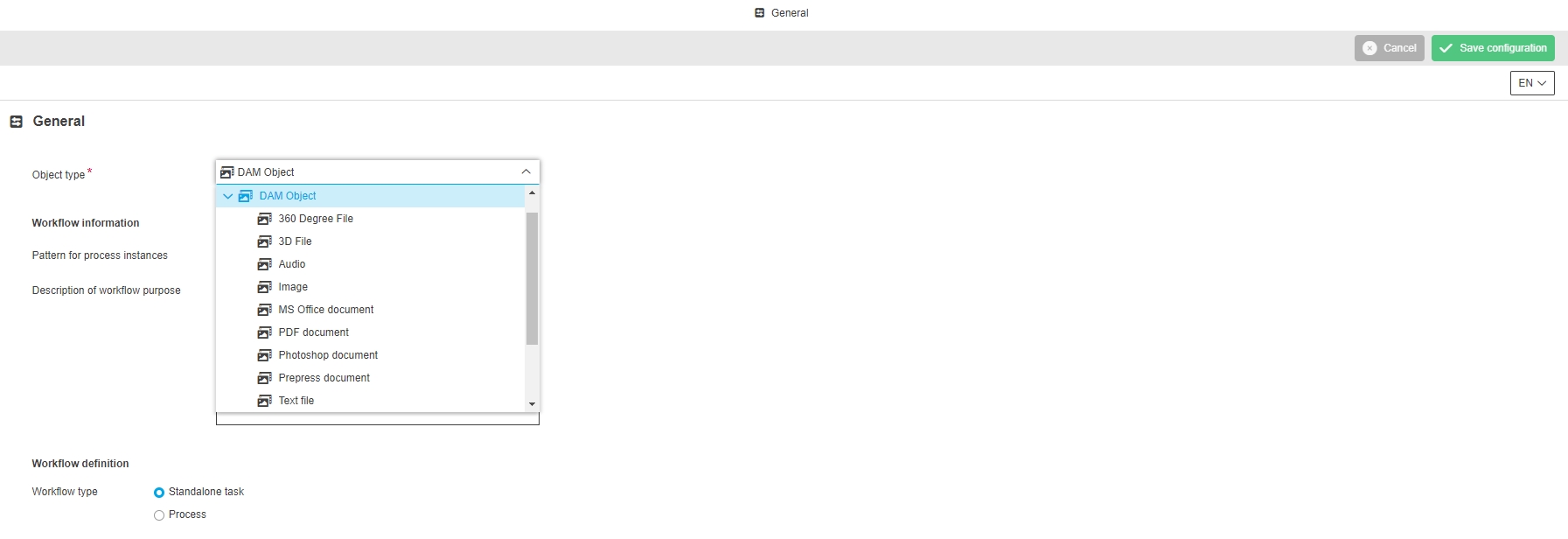Save configuration with green button
Screen dimensions: 1568x539
tap(1493, 48)
